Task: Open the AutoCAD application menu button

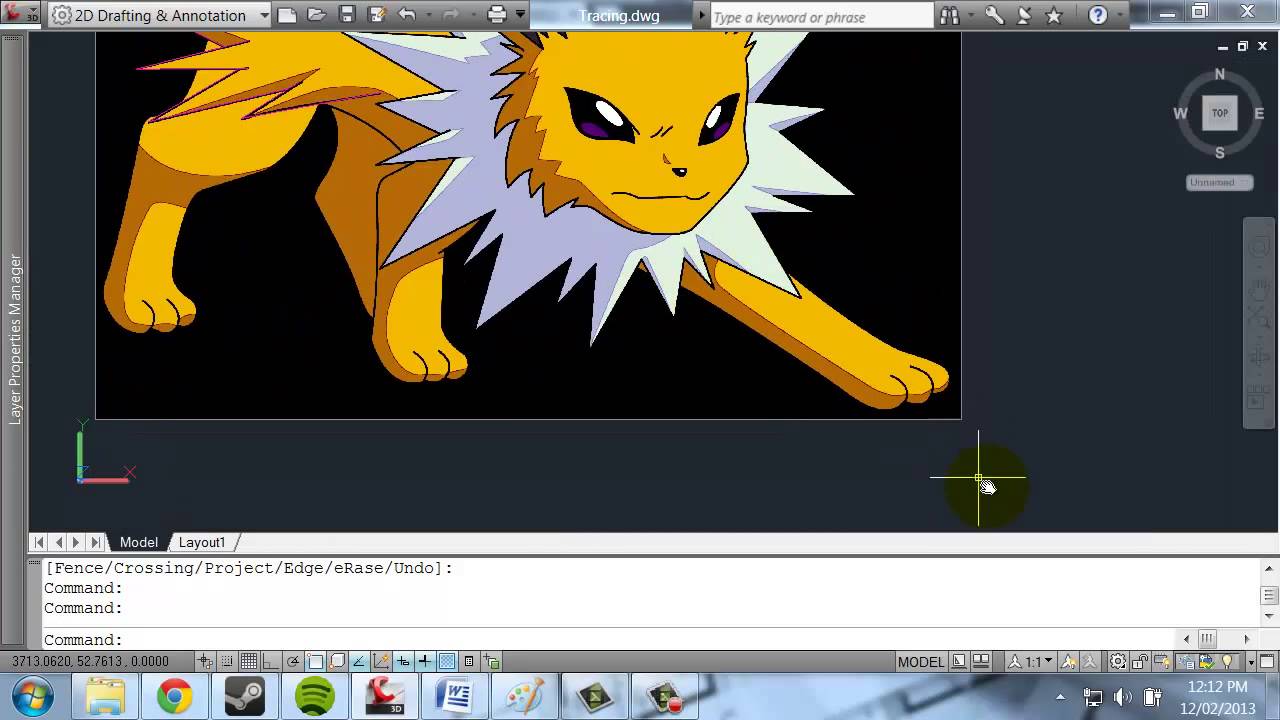Action: 20,14
